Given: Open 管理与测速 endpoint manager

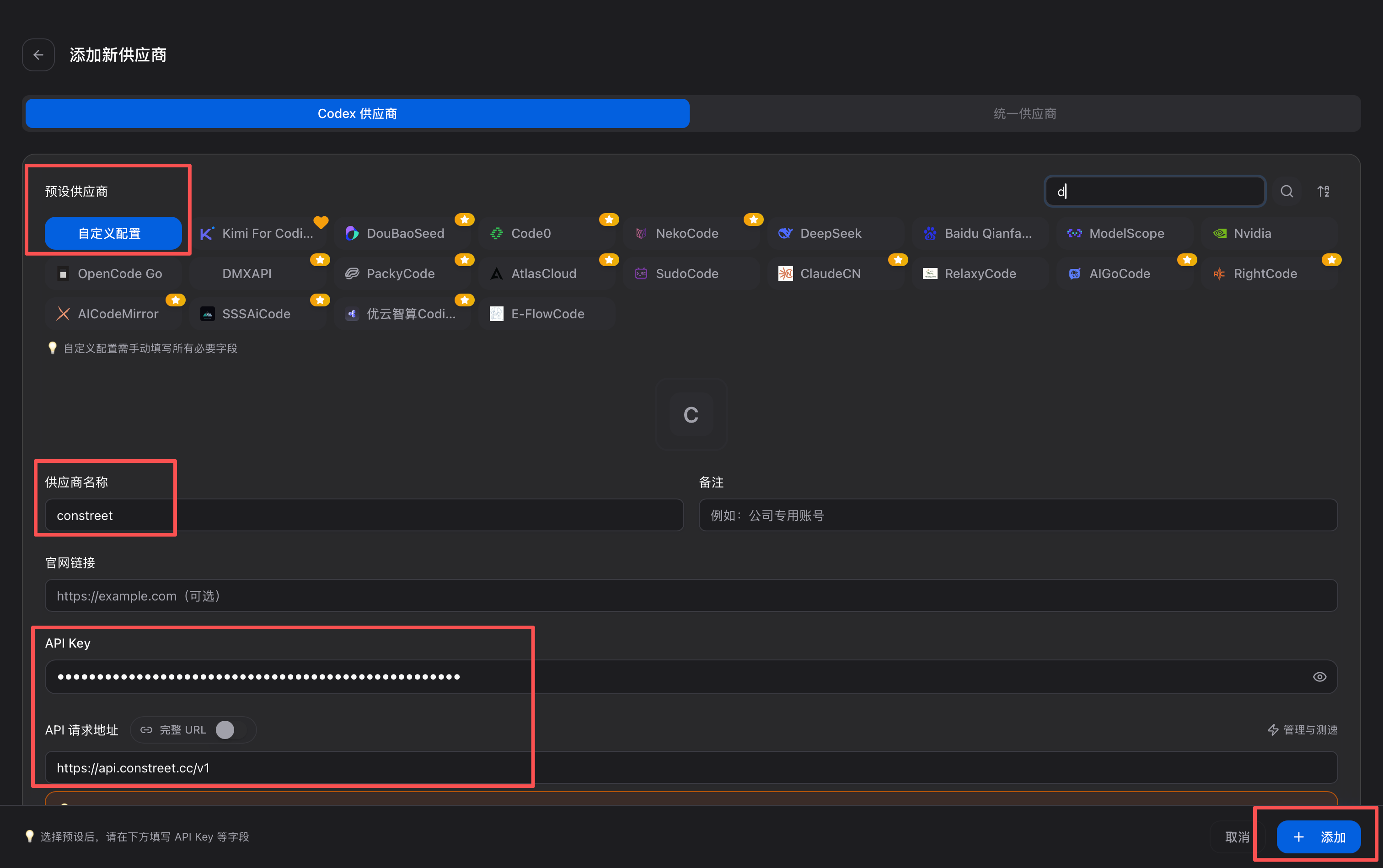Looking at the screenshot, I should pyautogui.click(x=1302, y=729).
